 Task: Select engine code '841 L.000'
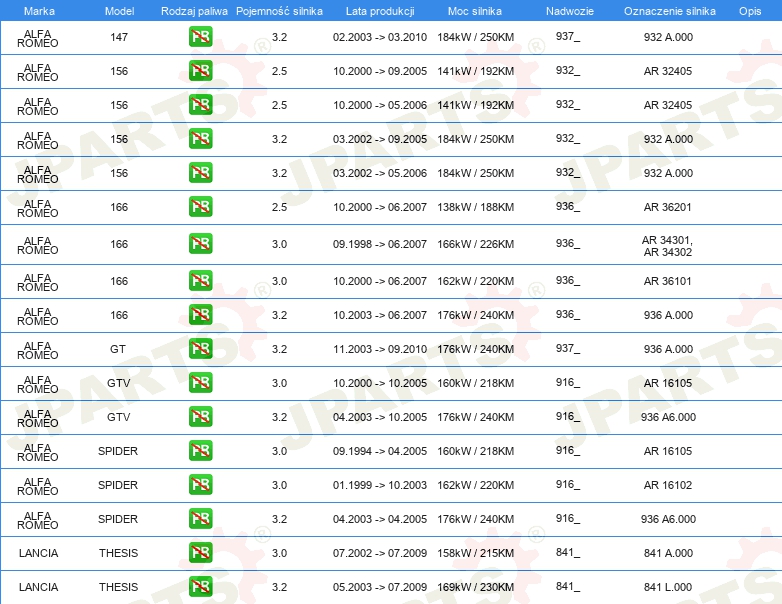668,587
